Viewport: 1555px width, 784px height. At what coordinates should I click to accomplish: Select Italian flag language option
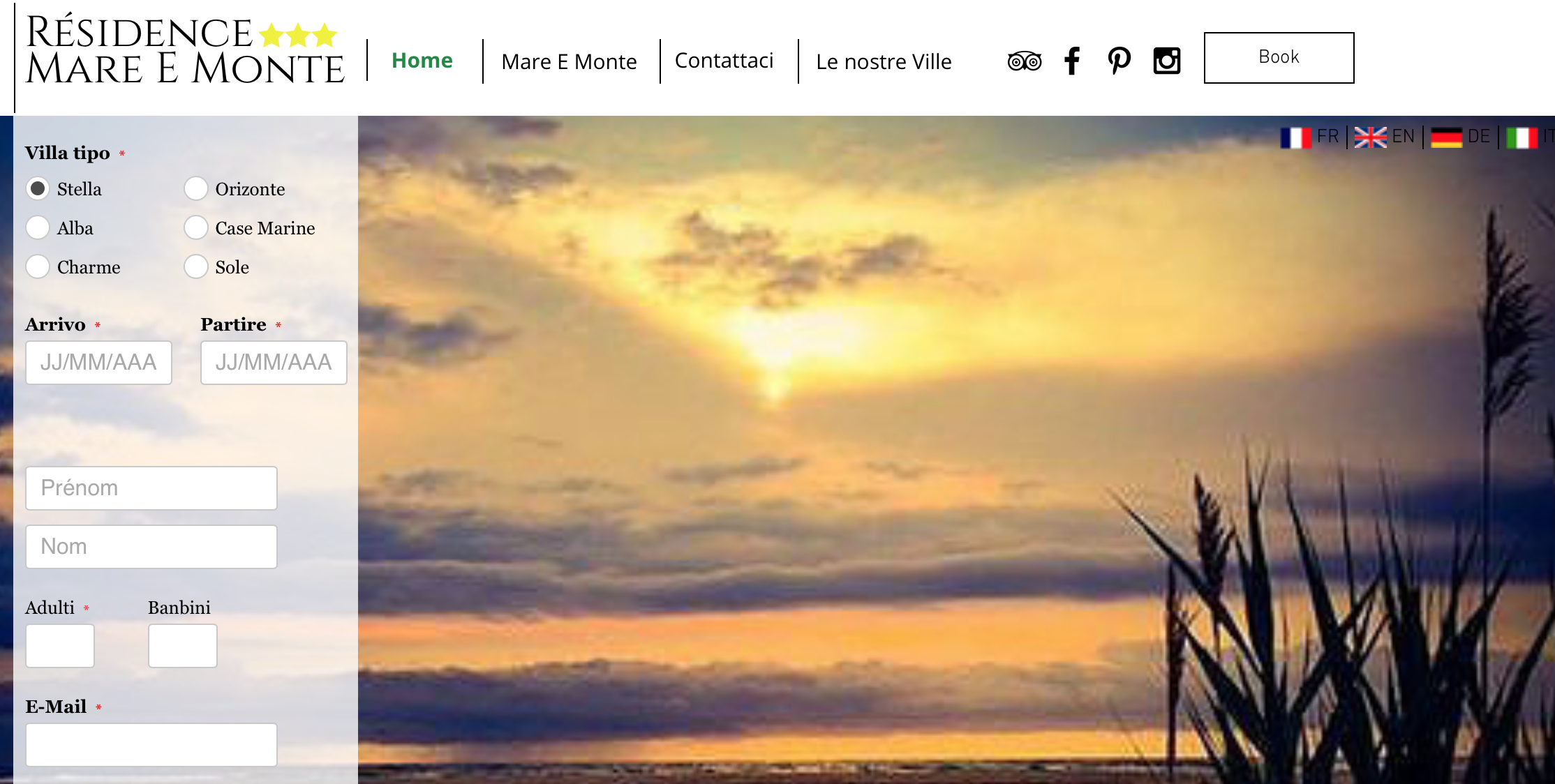click(1521, 137)
